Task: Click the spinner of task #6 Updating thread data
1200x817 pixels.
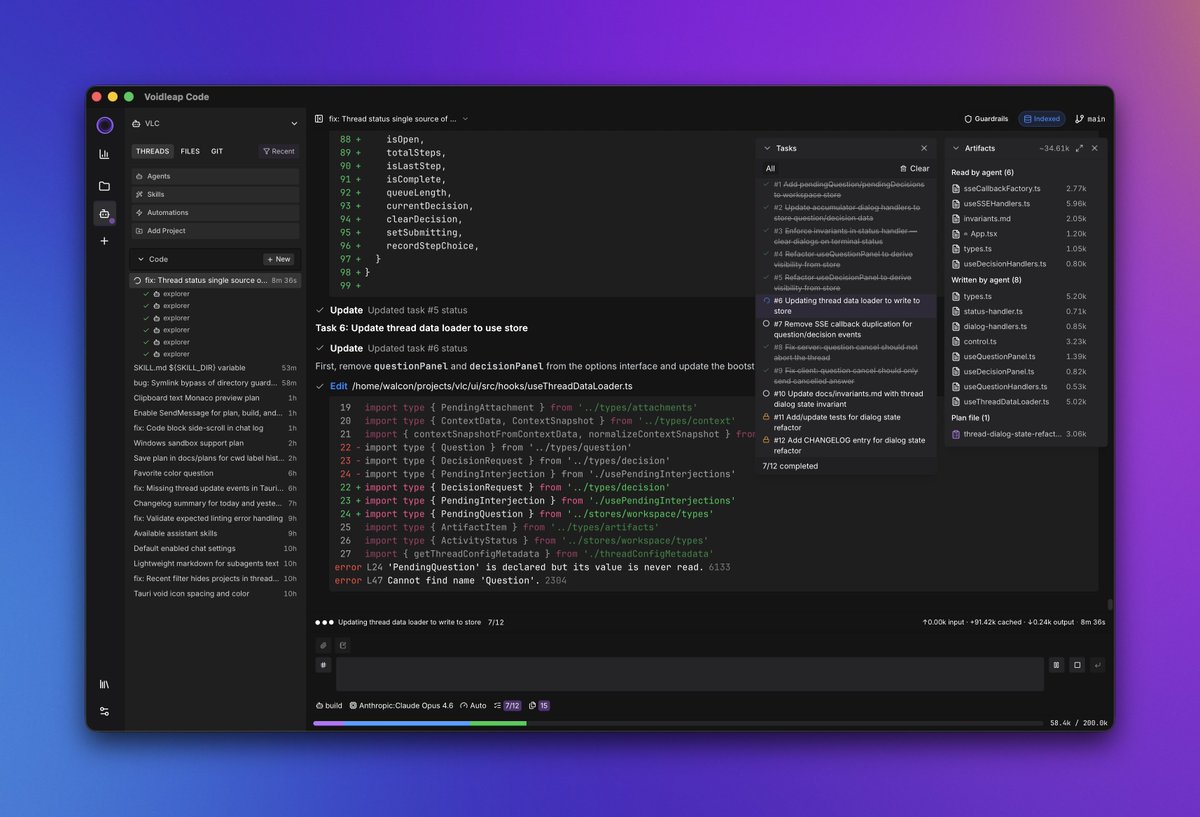Action: point(766,301)
